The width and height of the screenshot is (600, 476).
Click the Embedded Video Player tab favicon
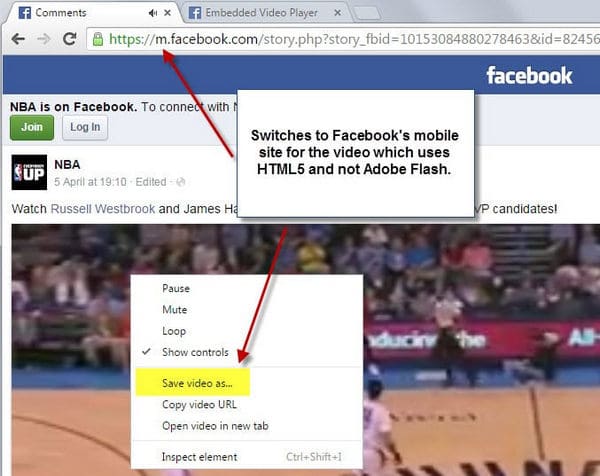pos(195,13)
